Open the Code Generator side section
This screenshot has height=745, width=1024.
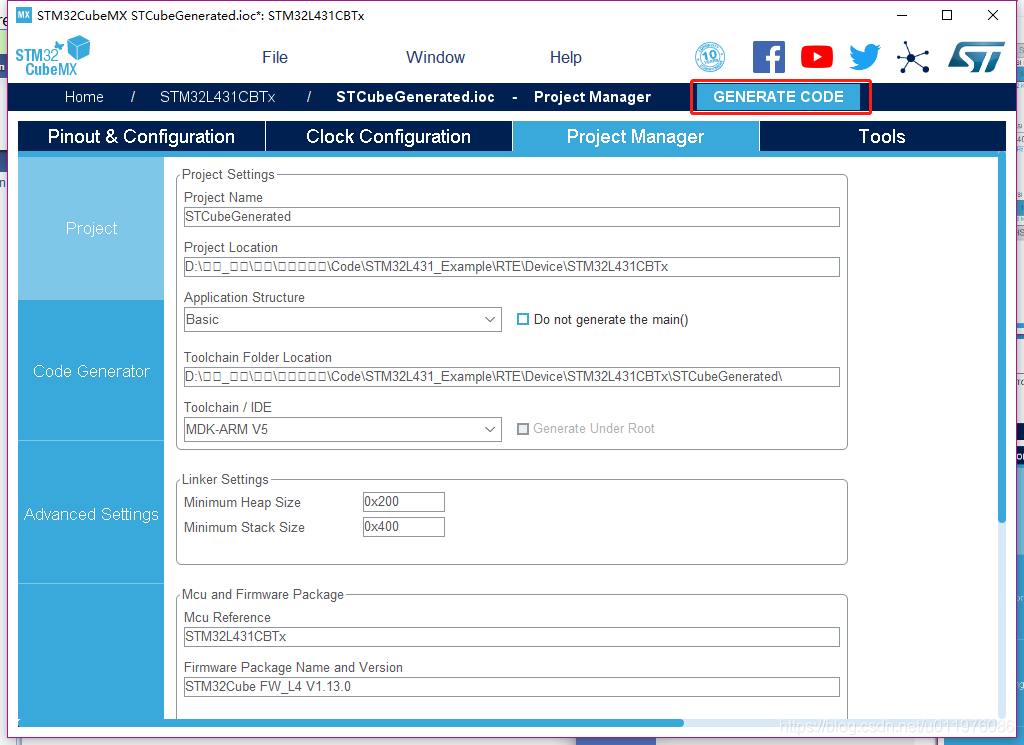click(91, 371)
